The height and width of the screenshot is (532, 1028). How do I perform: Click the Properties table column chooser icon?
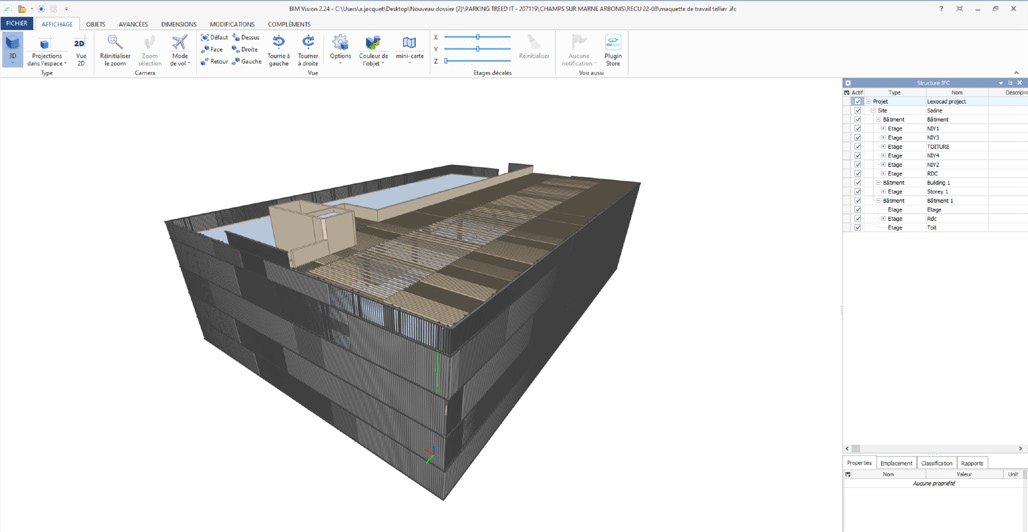click(848, 474)
